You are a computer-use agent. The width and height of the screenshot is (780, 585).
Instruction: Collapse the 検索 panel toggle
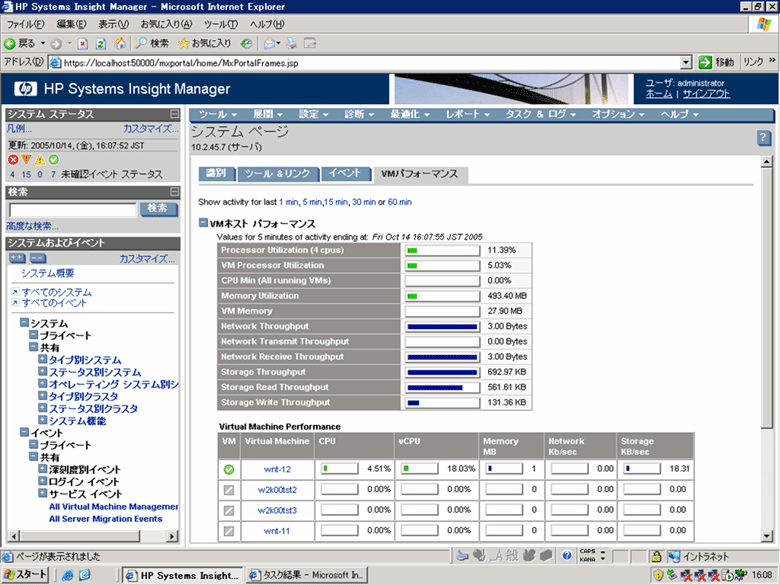pos(175,192)
